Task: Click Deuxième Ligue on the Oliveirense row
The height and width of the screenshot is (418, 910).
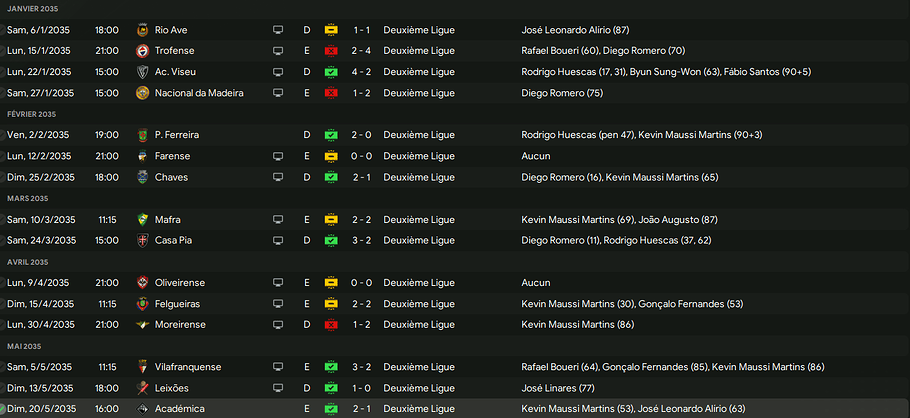Action: [418, 283]
